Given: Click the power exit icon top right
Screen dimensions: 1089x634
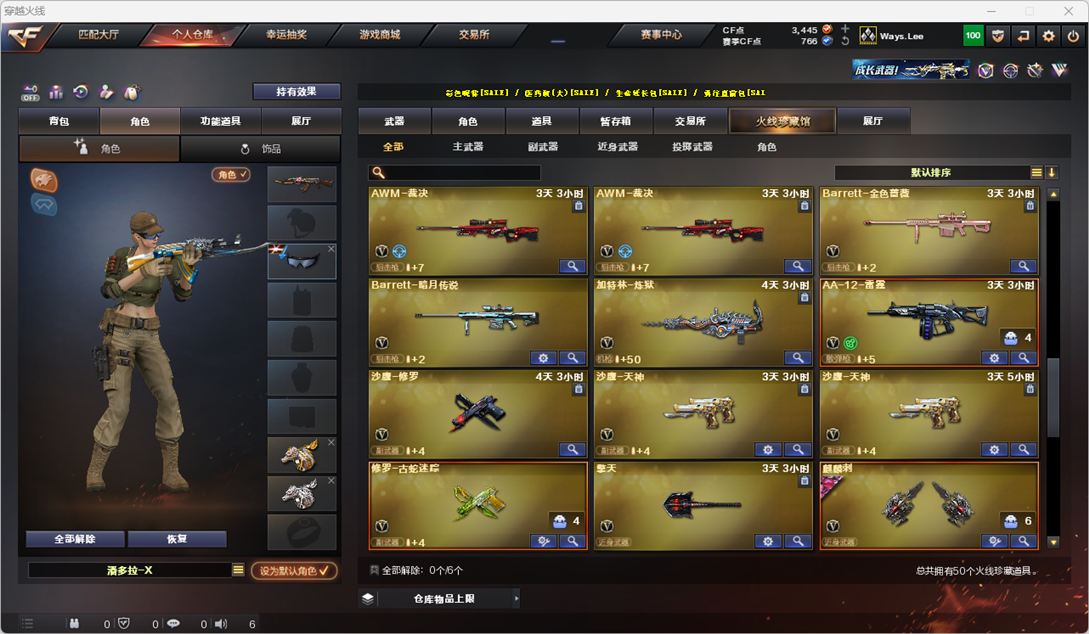Looking at the screenshot, I should pos(1073,35).
